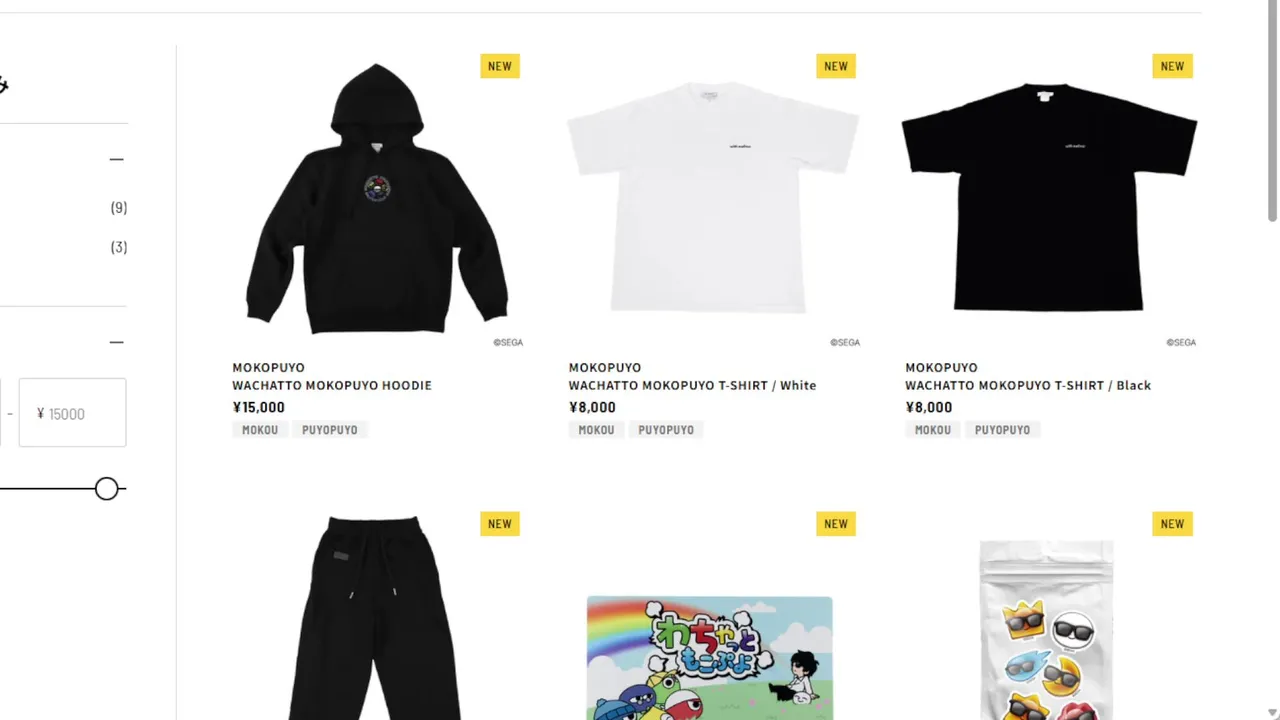Open the sunglasses sticker pack product
The width and height of the screenshot is (1280, 720).
point(1046,630)
